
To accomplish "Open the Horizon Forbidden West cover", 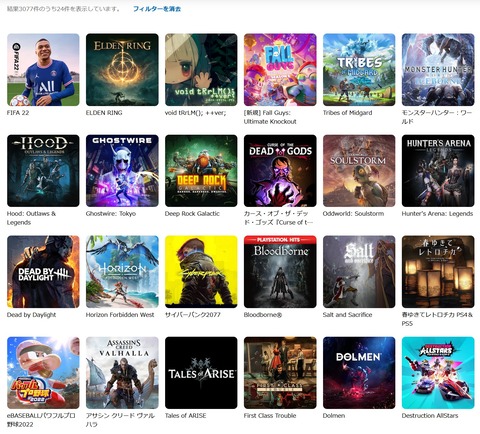I will coord(122,272).
